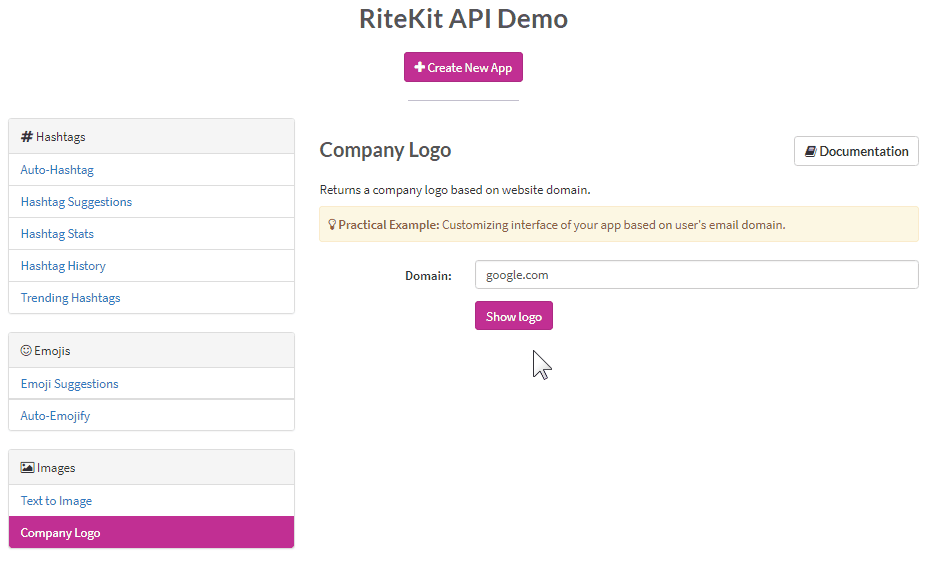Viewport: 927px width, 564px height.
Task: Click the Company Logo page heading
Action: (x=385, y=150)
